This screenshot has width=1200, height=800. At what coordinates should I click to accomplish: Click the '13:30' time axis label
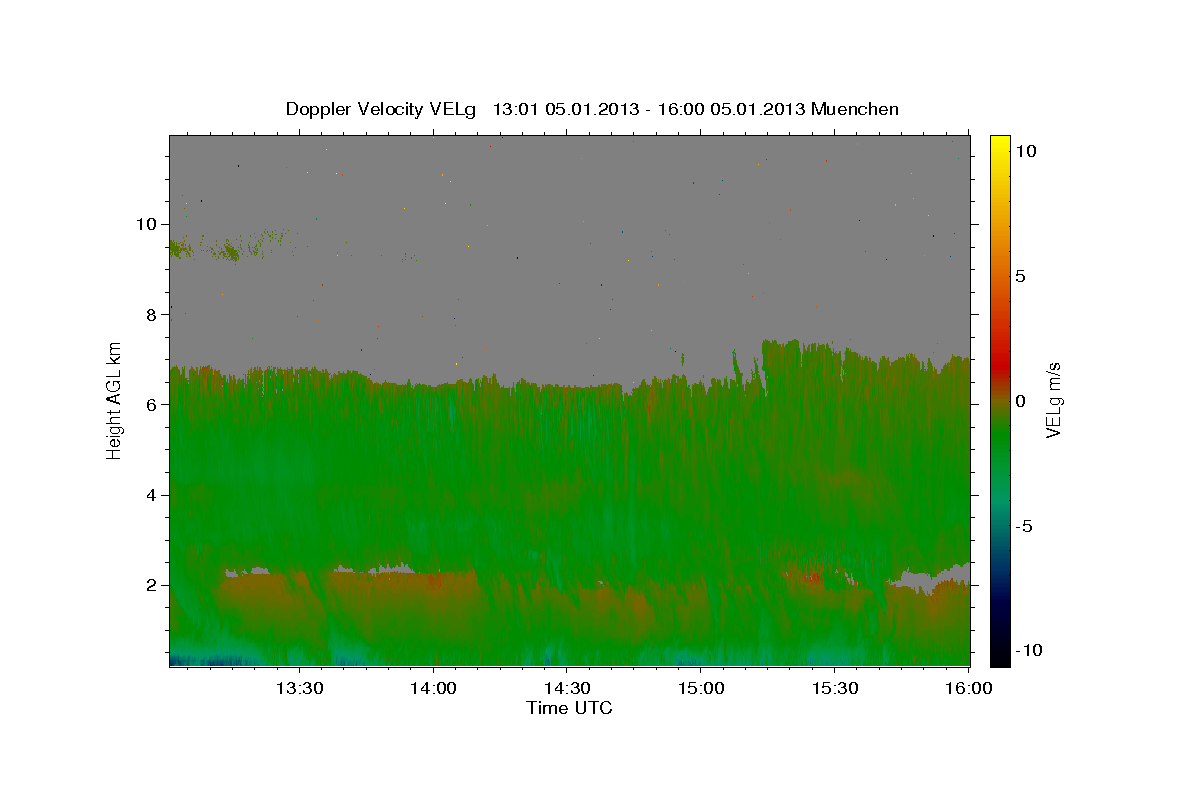[301, 689]
